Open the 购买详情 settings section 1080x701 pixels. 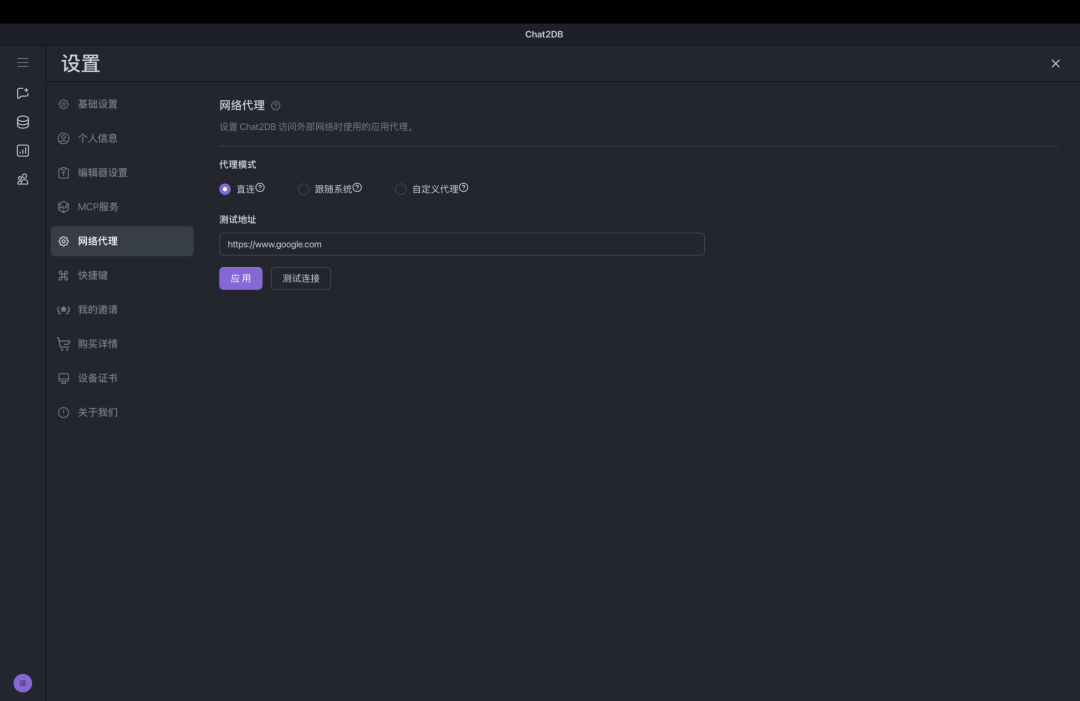(x=122, y=344)
